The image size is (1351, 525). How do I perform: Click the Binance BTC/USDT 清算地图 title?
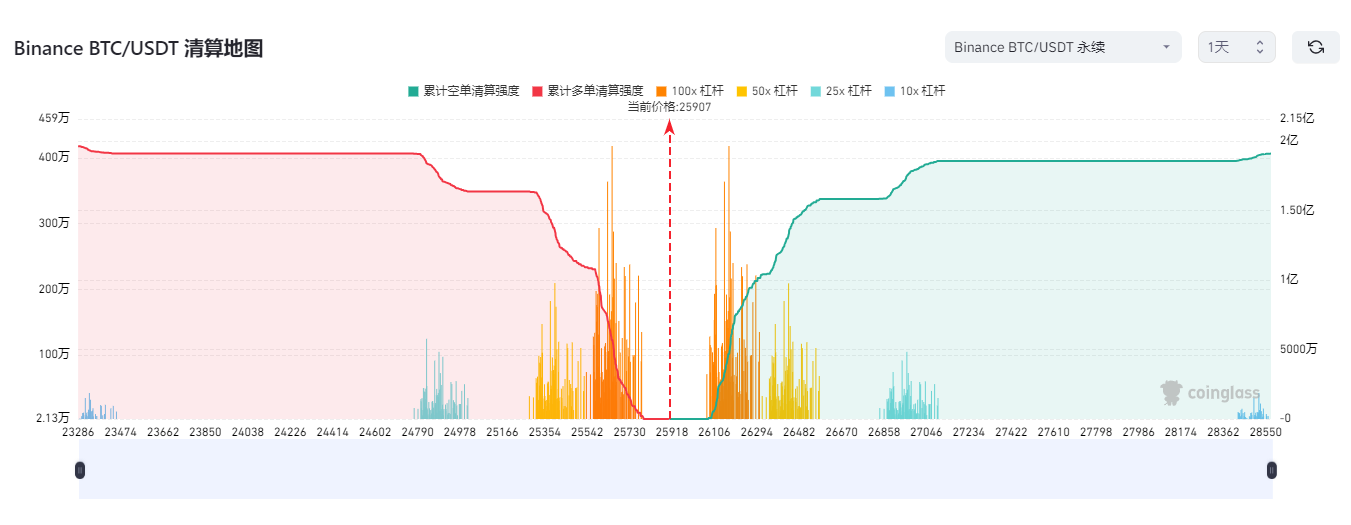pos(138,48)
